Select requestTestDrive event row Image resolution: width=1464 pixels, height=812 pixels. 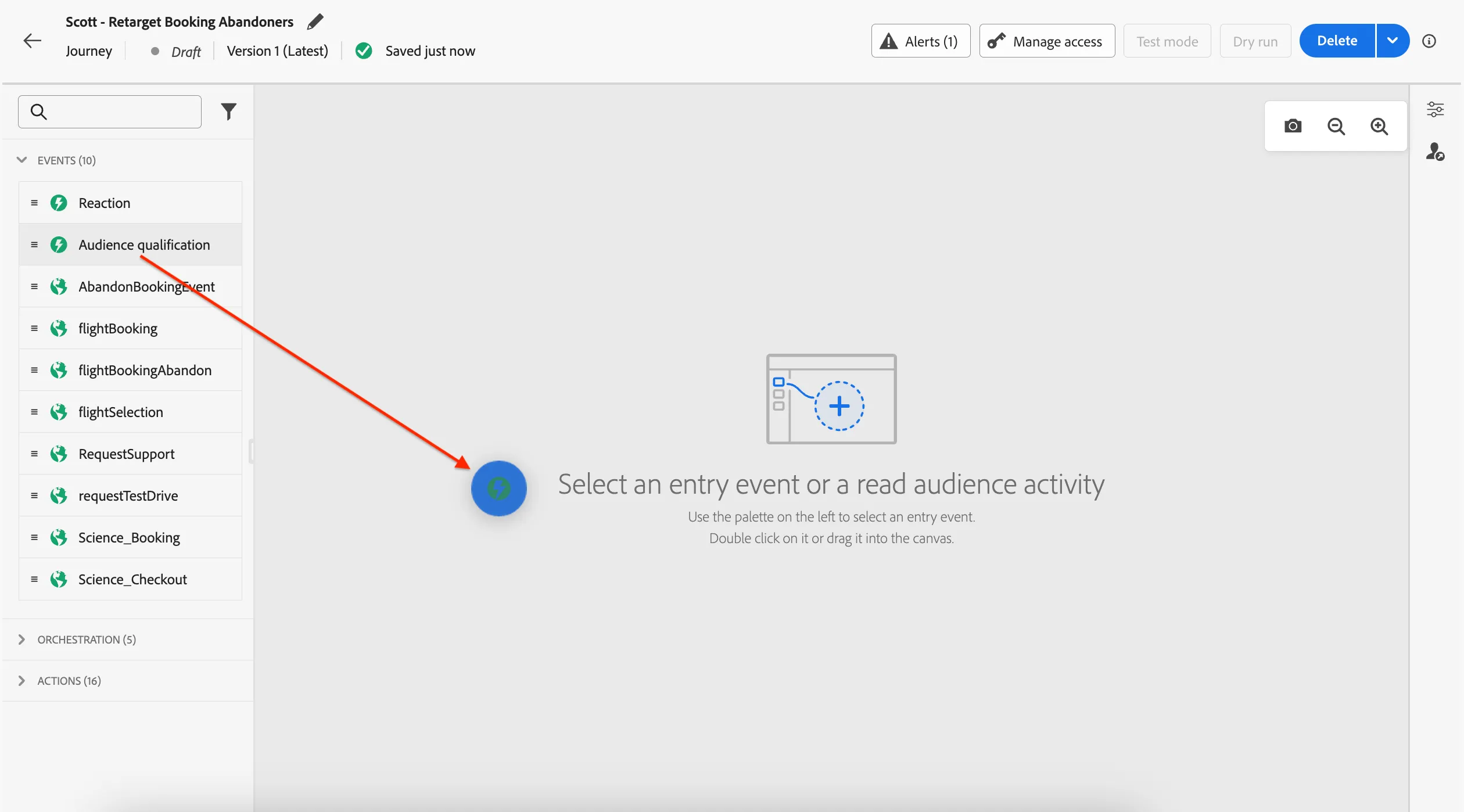coord(130,495)
